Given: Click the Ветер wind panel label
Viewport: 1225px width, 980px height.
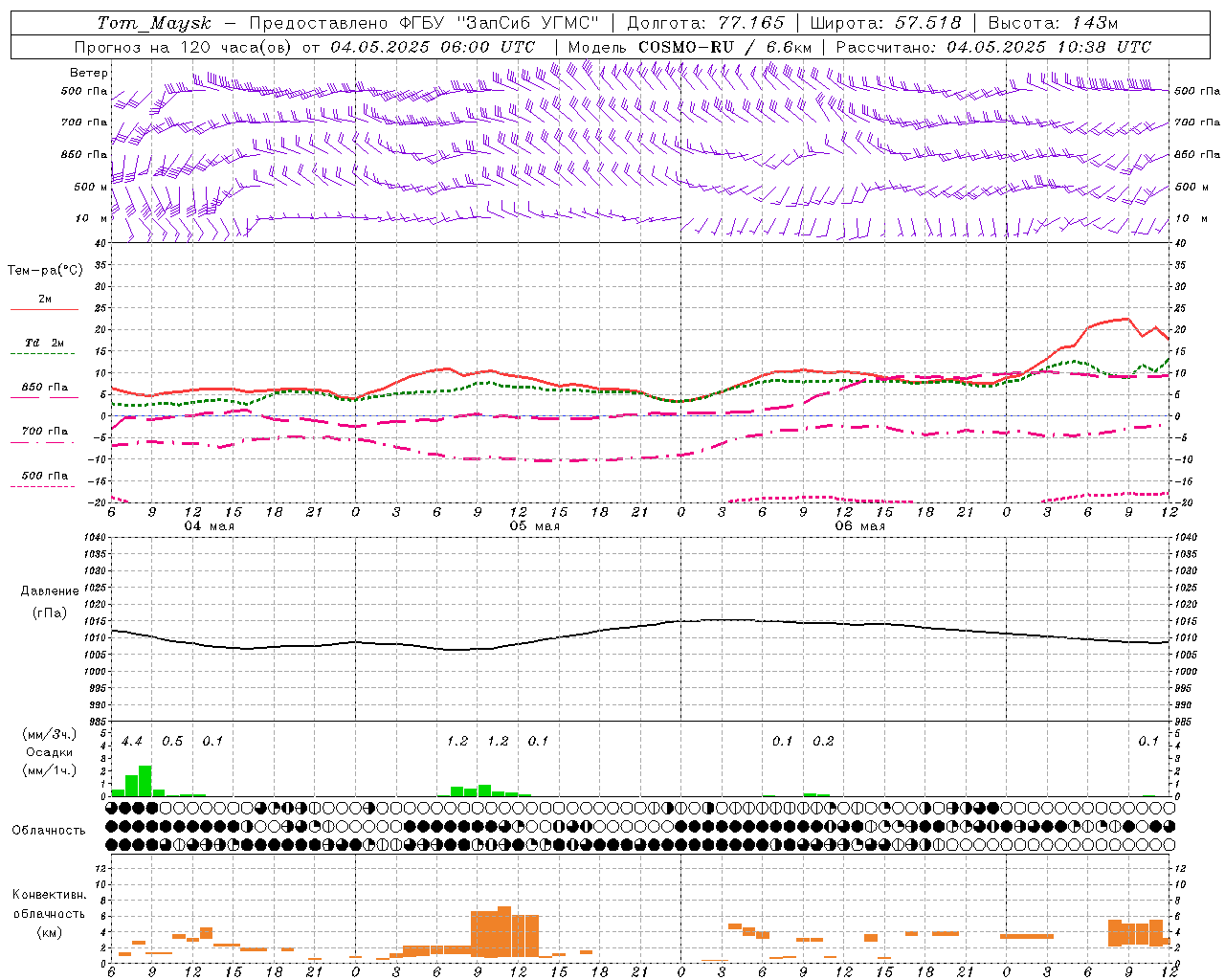Looking at the screenshot, I should coord(89,73).
